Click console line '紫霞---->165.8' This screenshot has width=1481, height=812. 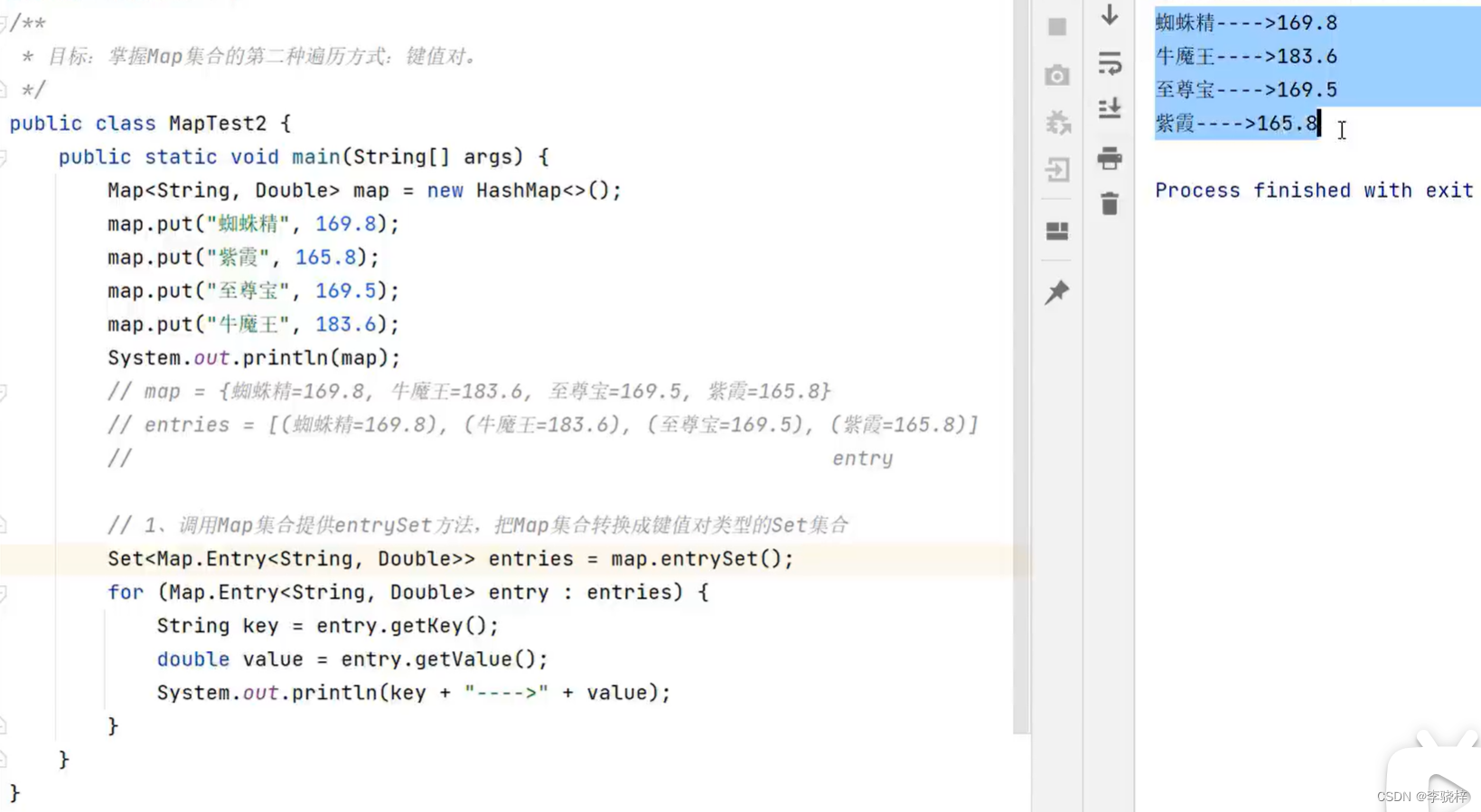coord(1236,123)
